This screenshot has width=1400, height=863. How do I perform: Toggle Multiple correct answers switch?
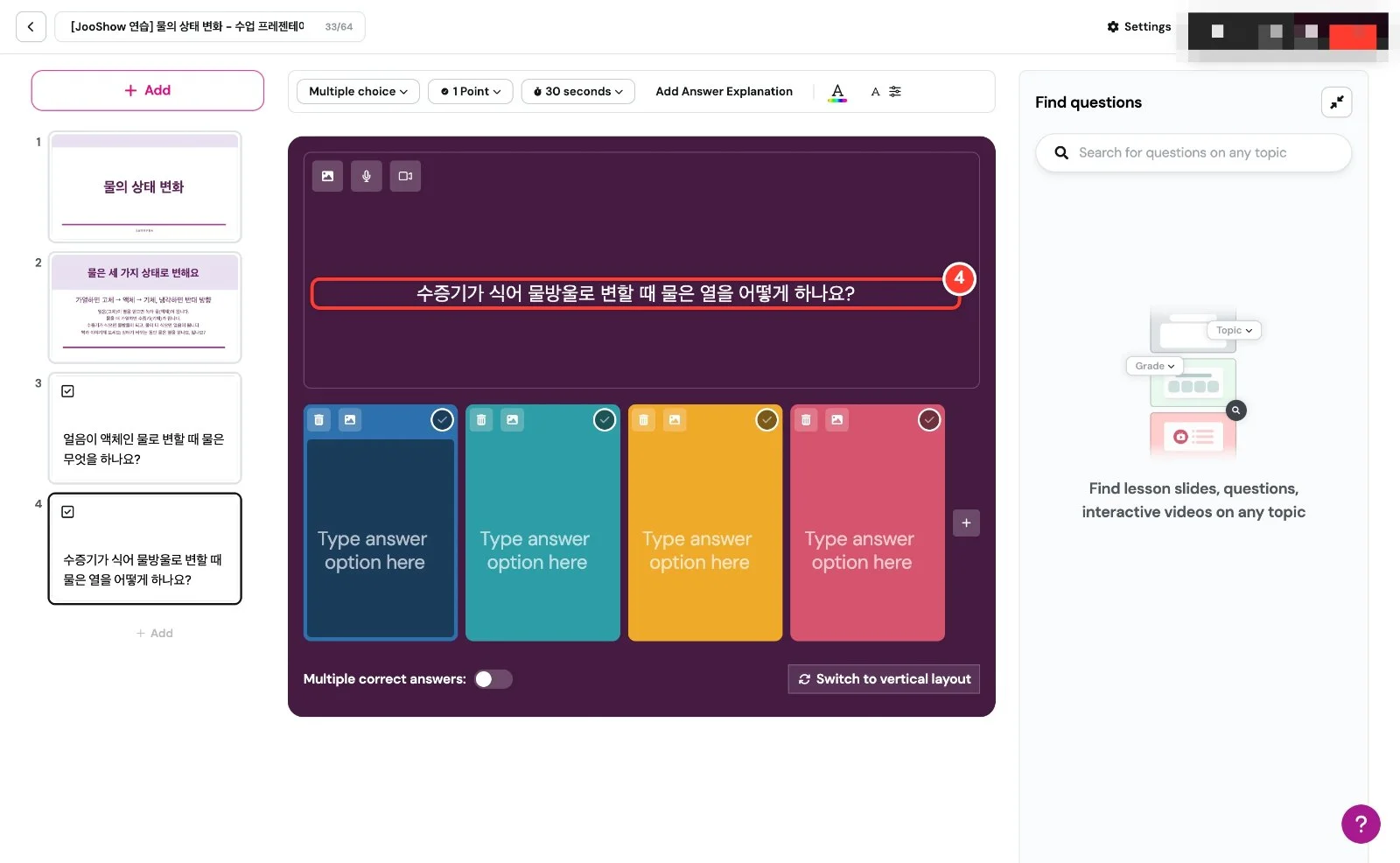pos(493,679)
